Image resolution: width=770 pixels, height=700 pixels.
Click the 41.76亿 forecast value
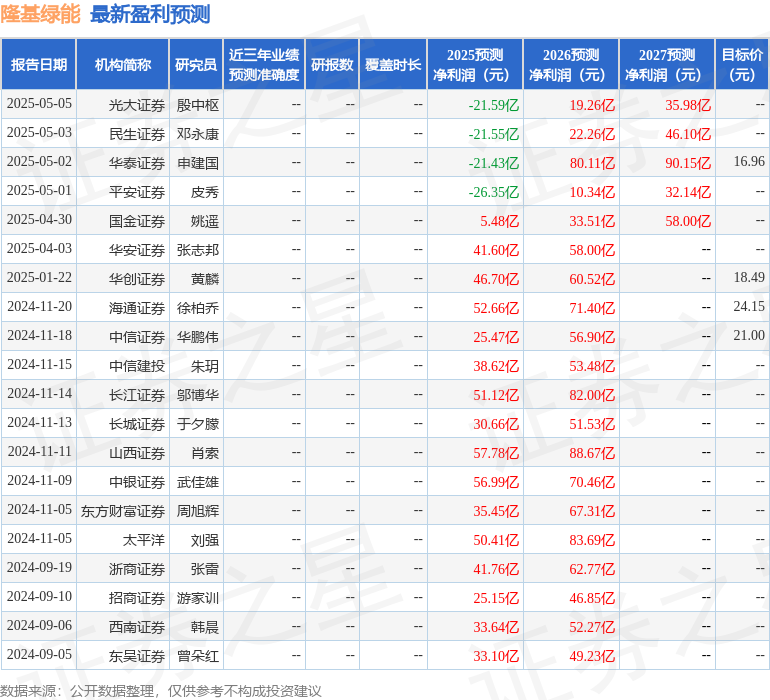point(496,569)
